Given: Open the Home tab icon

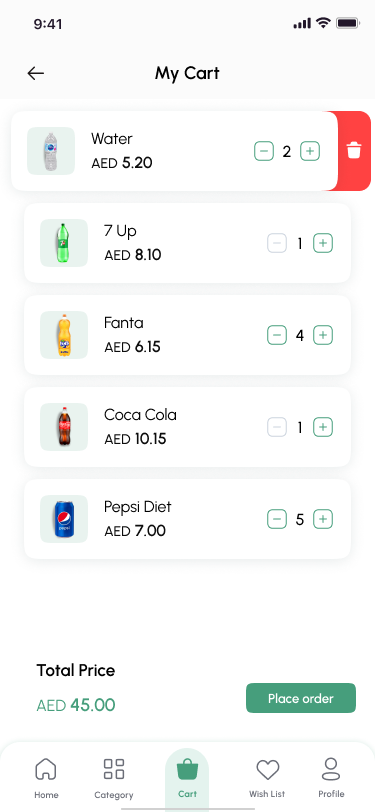Looking at the screenshot, I should [x=46, y=770].
